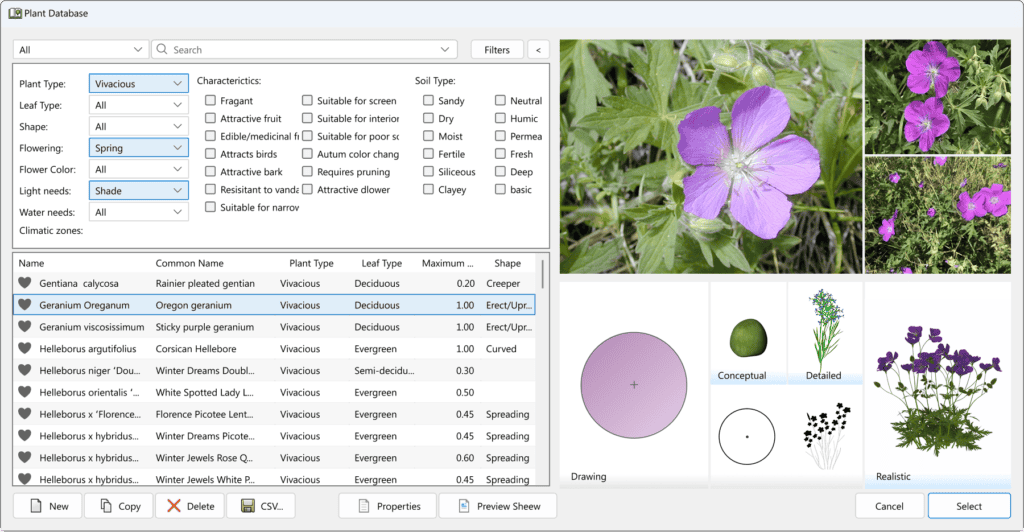Sort list by Common Name column header

coord(189,263)
